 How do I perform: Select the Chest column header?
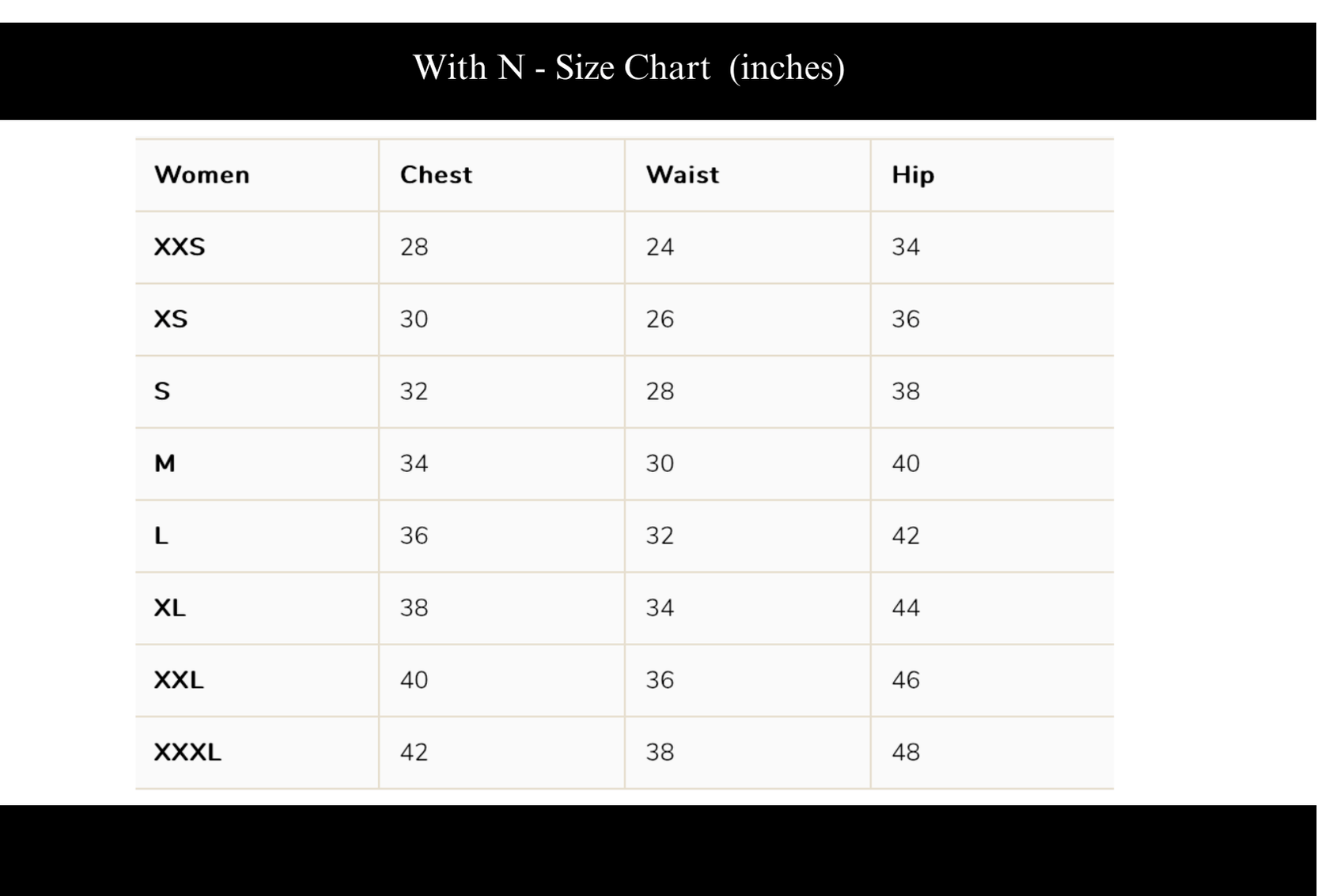(436, 175)
